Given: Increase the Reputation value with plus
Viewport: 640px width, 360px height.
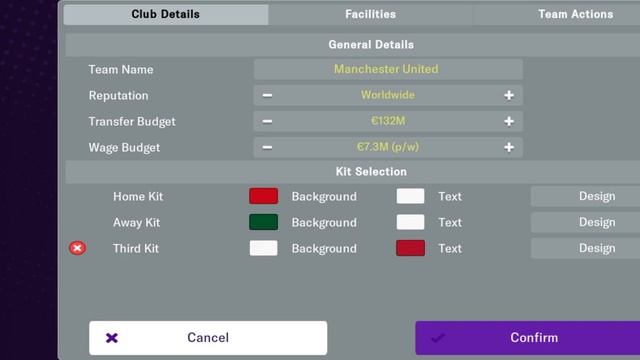Looking at the screenshot, I should tap(509, 96).
